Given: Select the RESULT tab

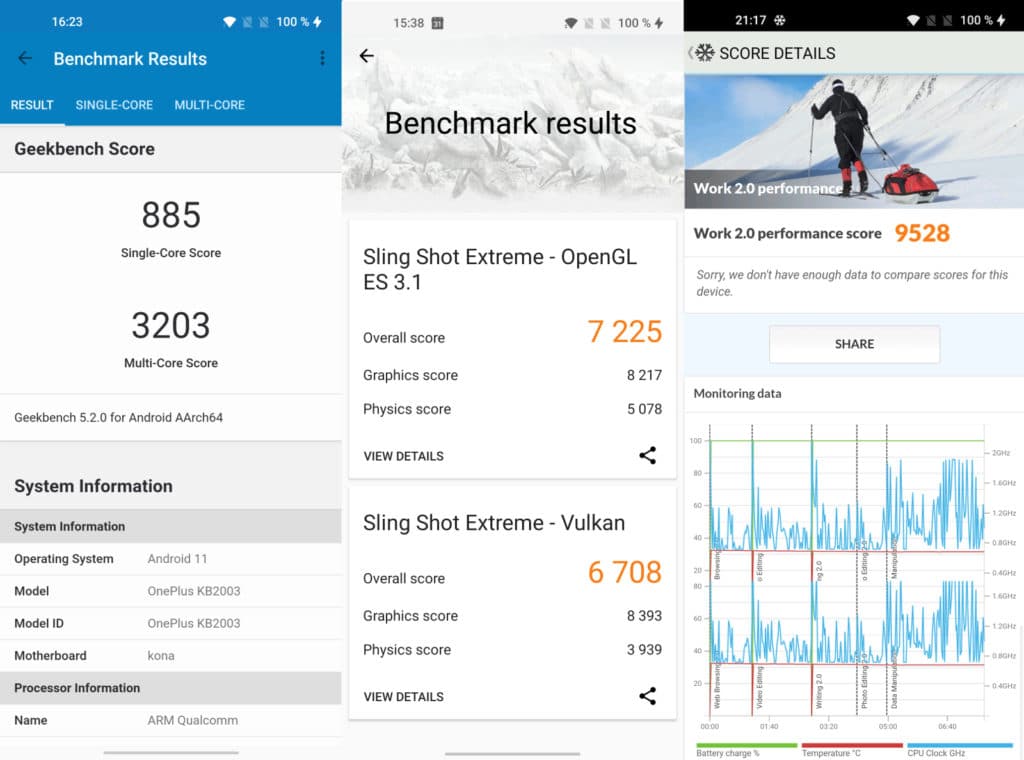Looking at the screenshot, I should click(32, 105).
